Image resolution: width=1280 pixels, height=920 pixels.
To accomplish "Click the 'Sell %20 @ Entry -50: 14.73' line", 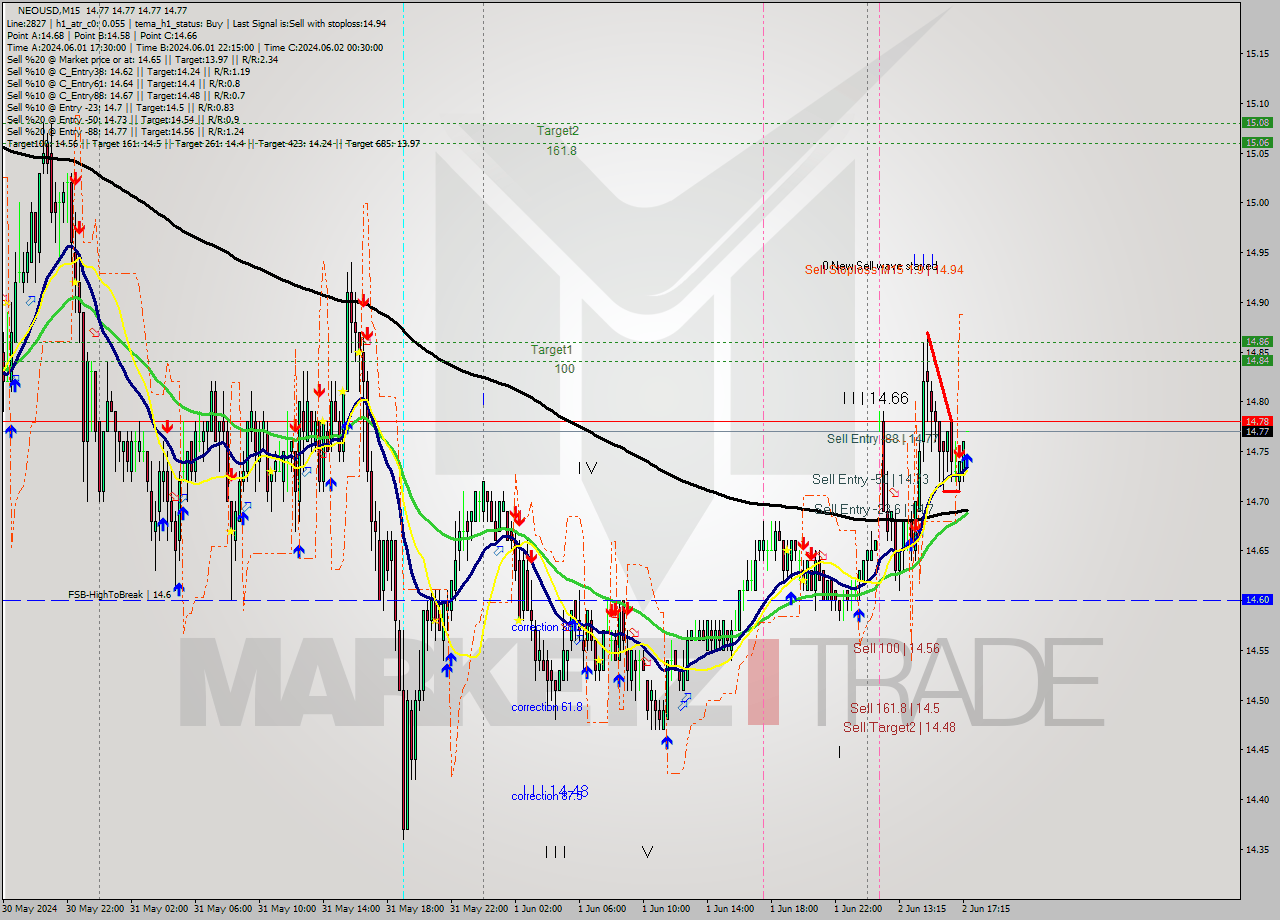I will [x=123, y=119].
